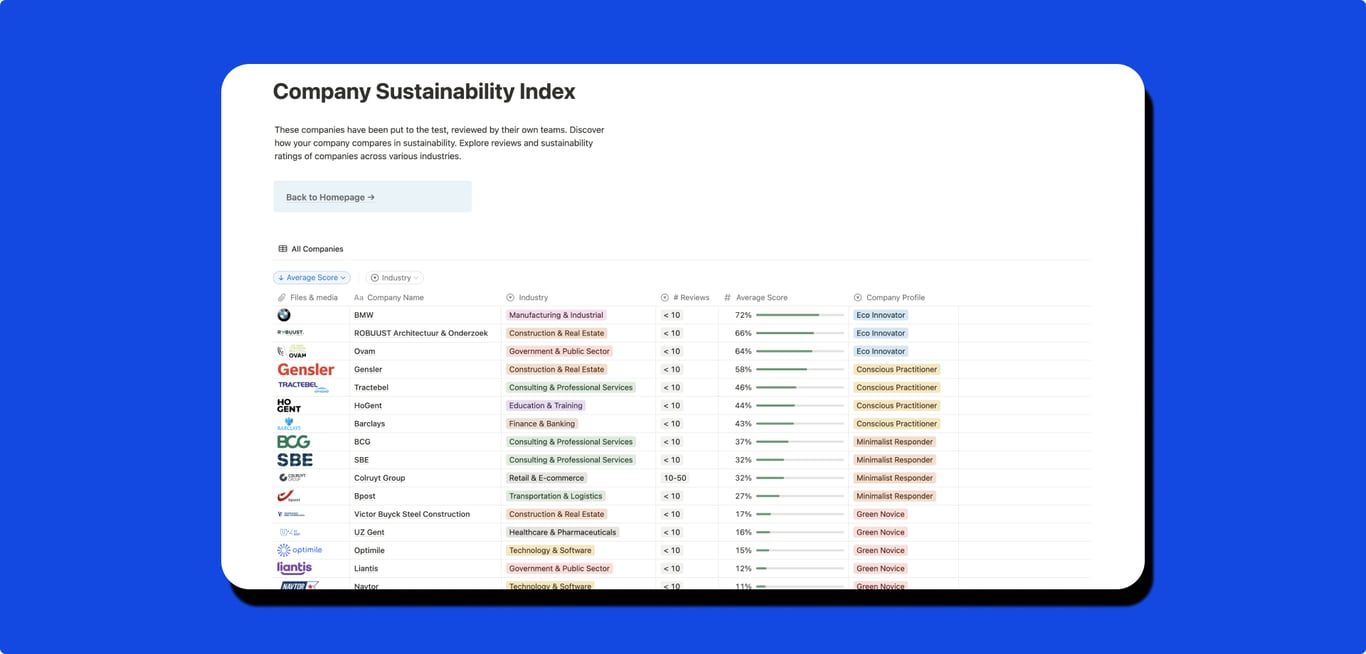Open the Colruyt Group company name

click(x=380, y=478)
